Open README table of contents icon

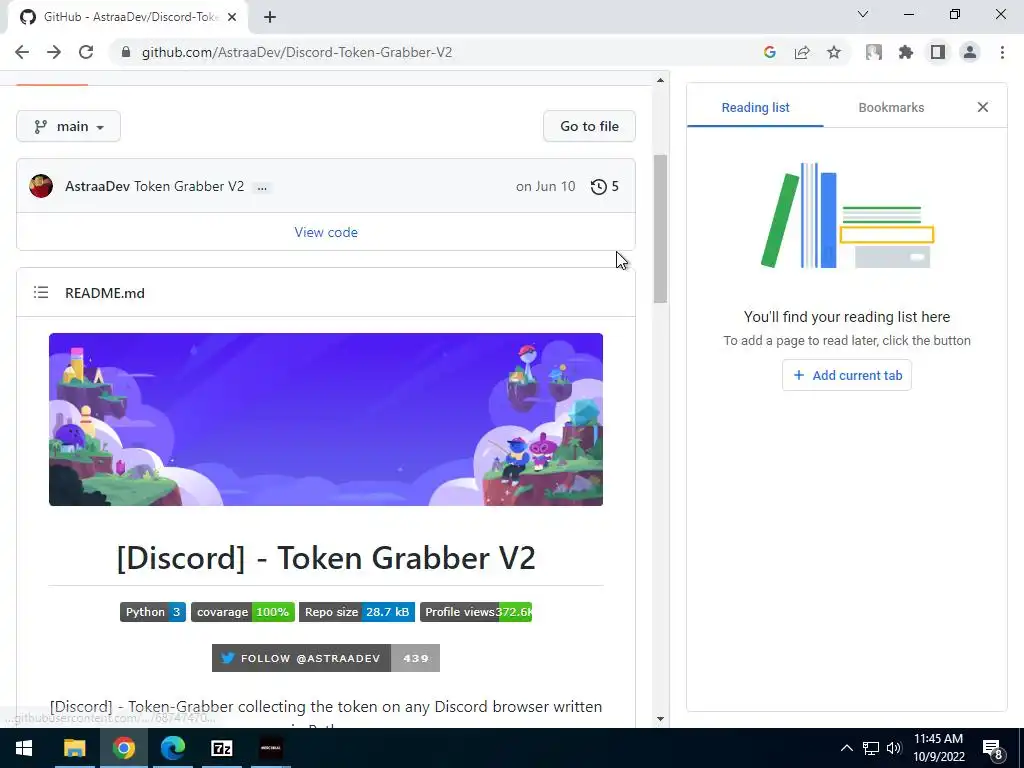(41, 293)
